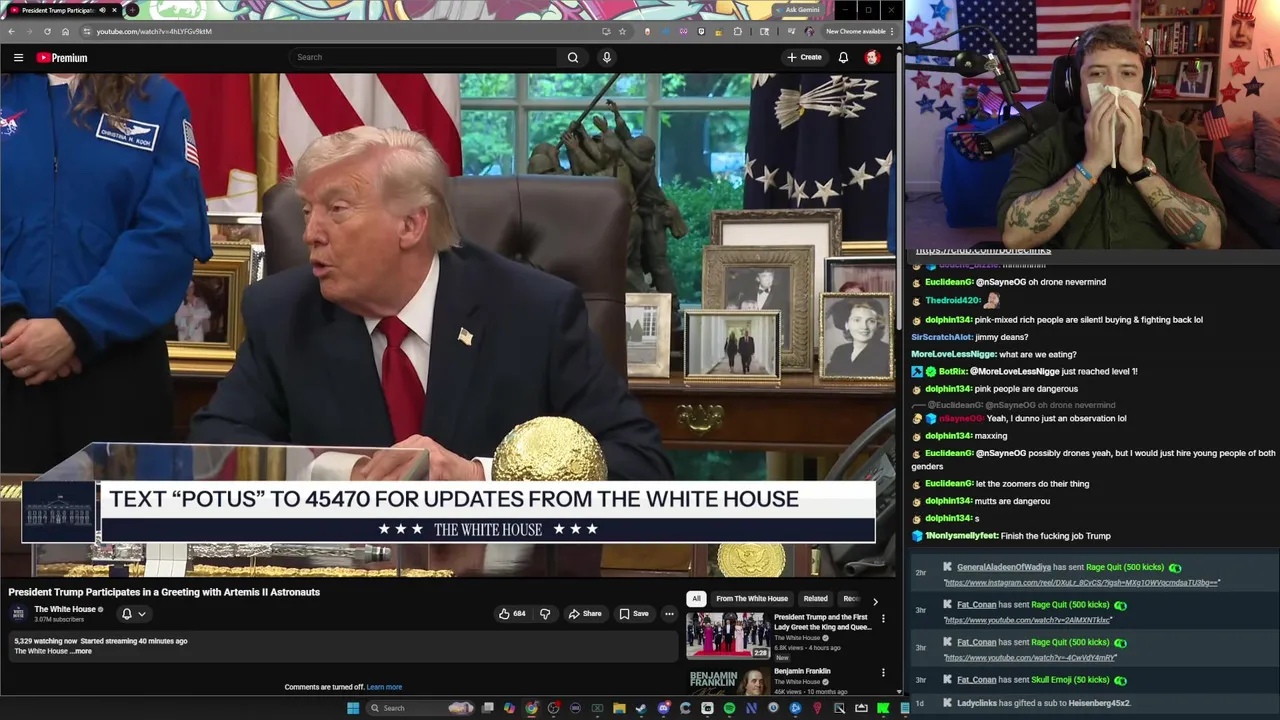Open Chrome home page button

point(65,31)
